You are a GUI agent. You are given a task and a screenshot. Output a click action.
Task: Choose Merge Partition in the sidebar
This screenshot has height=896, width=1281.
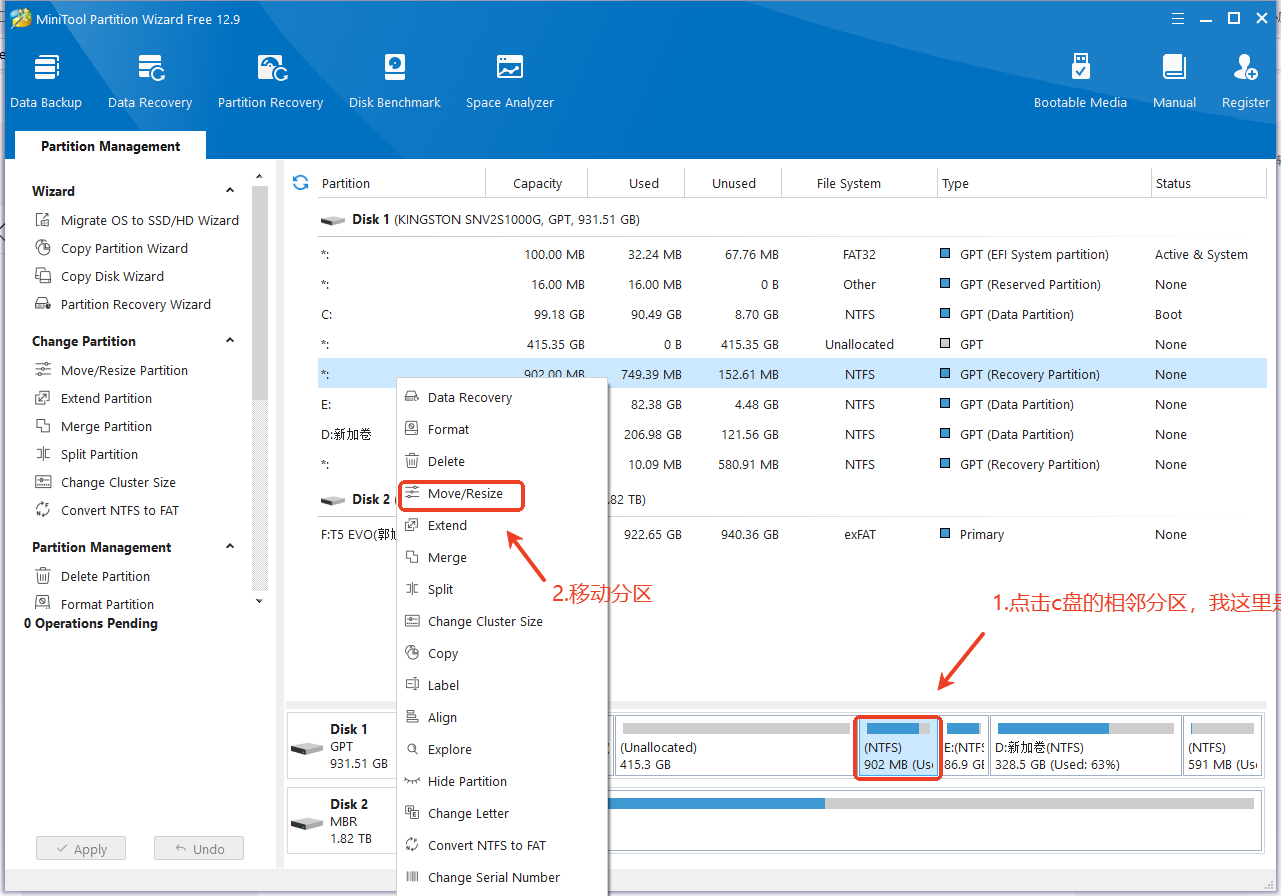94,426
